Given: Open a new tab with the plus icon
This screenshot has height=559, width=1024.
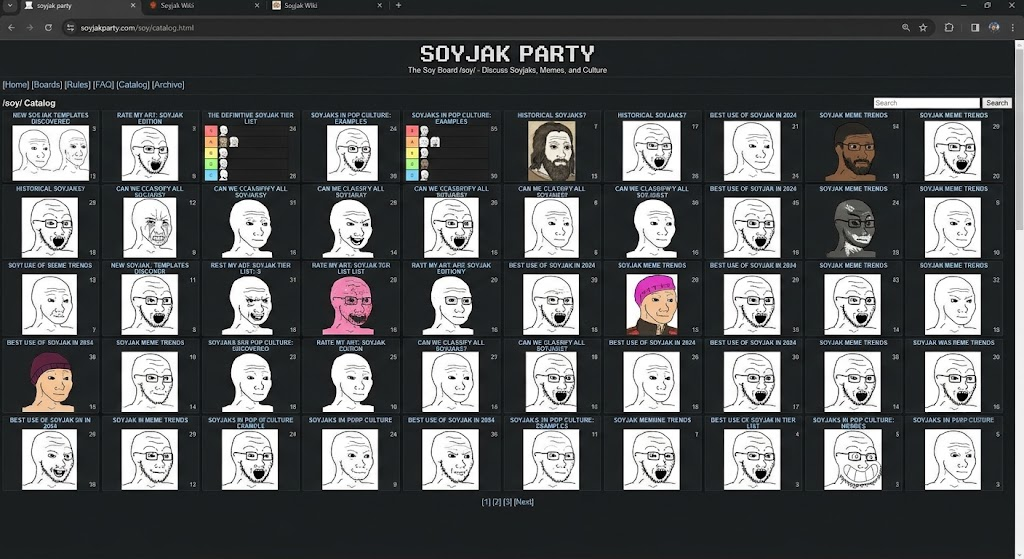Looking at the screenshot, I should tap(398, 5).
